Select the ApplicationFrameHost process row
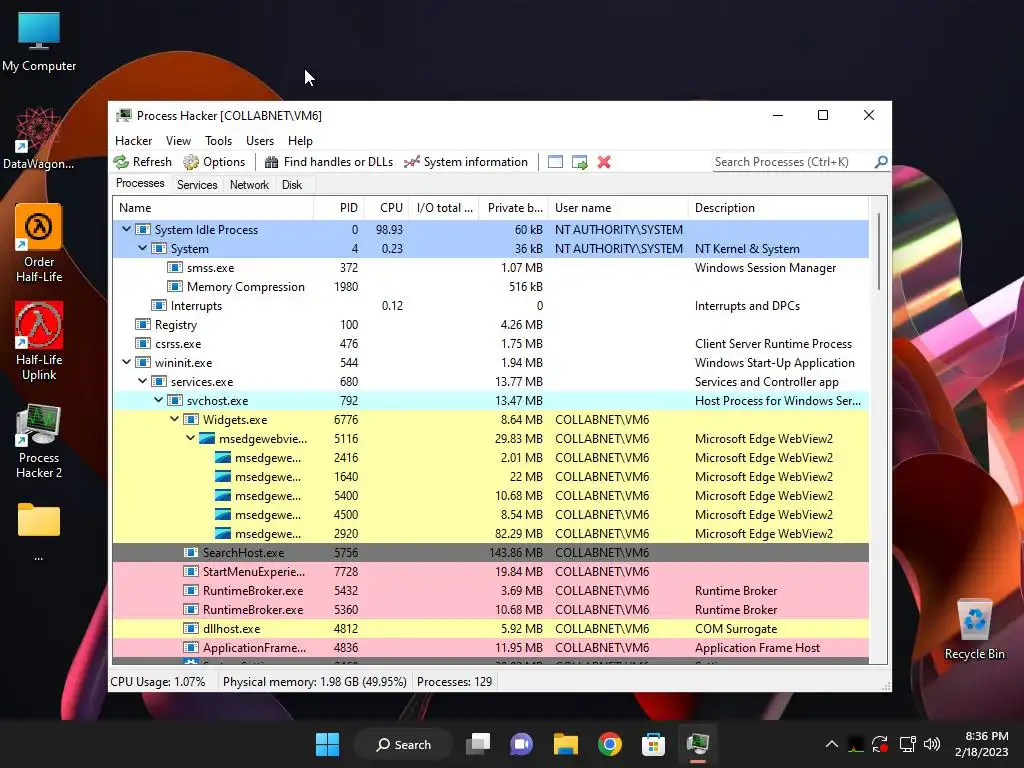1024x768 pixels. click(x=490, y=647)
